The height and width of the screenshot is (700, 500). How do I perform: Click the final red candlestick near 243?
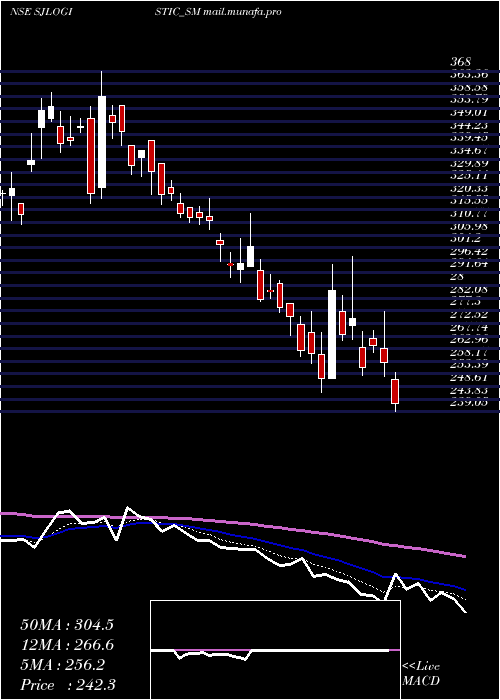395,391
